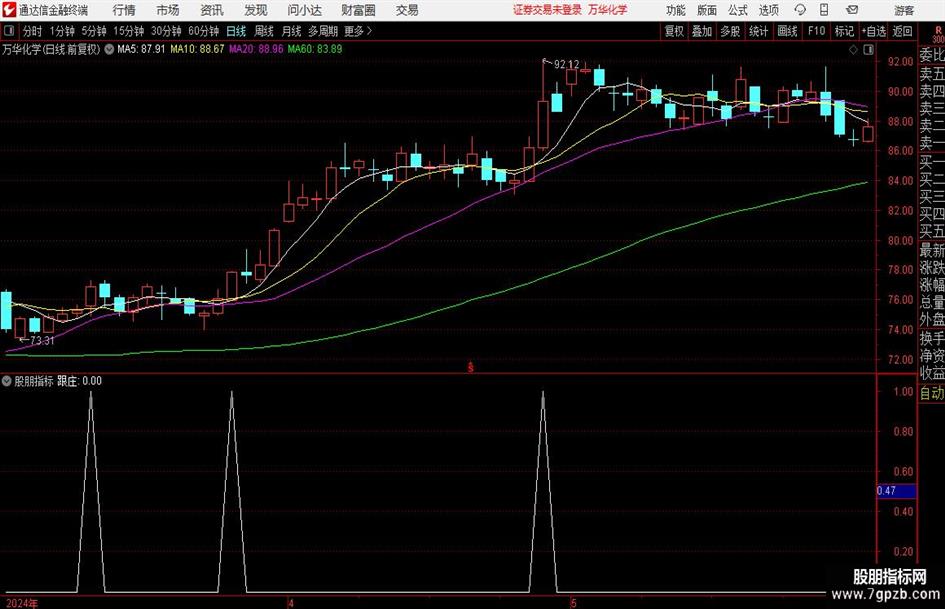945x609 pixels.
Task: Click the MA10: 88.67 value label
Action: pyautogui.click(x=198, y=49)
